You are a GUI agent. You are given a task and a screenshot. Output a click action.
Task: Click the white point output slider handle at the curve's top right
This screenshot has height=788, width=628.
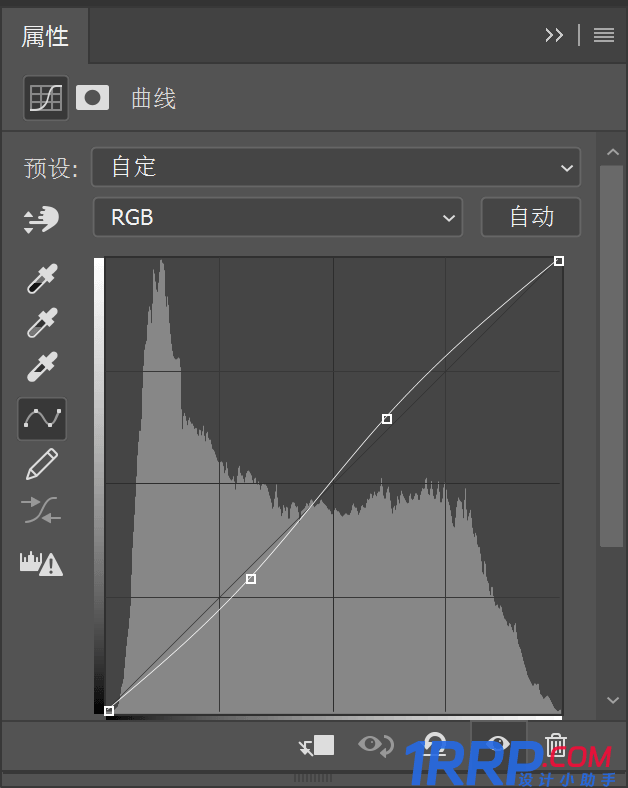(x=559, y=261)
